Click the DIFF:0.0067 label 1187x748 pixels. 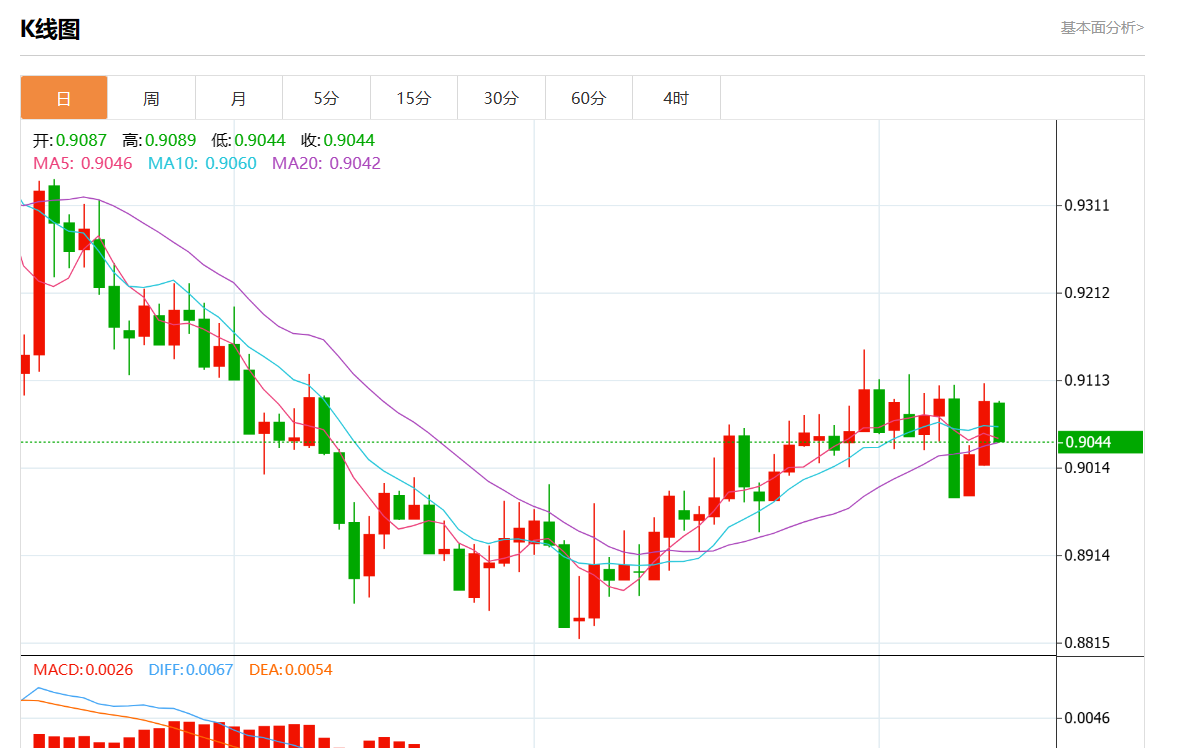coord(191,670)
